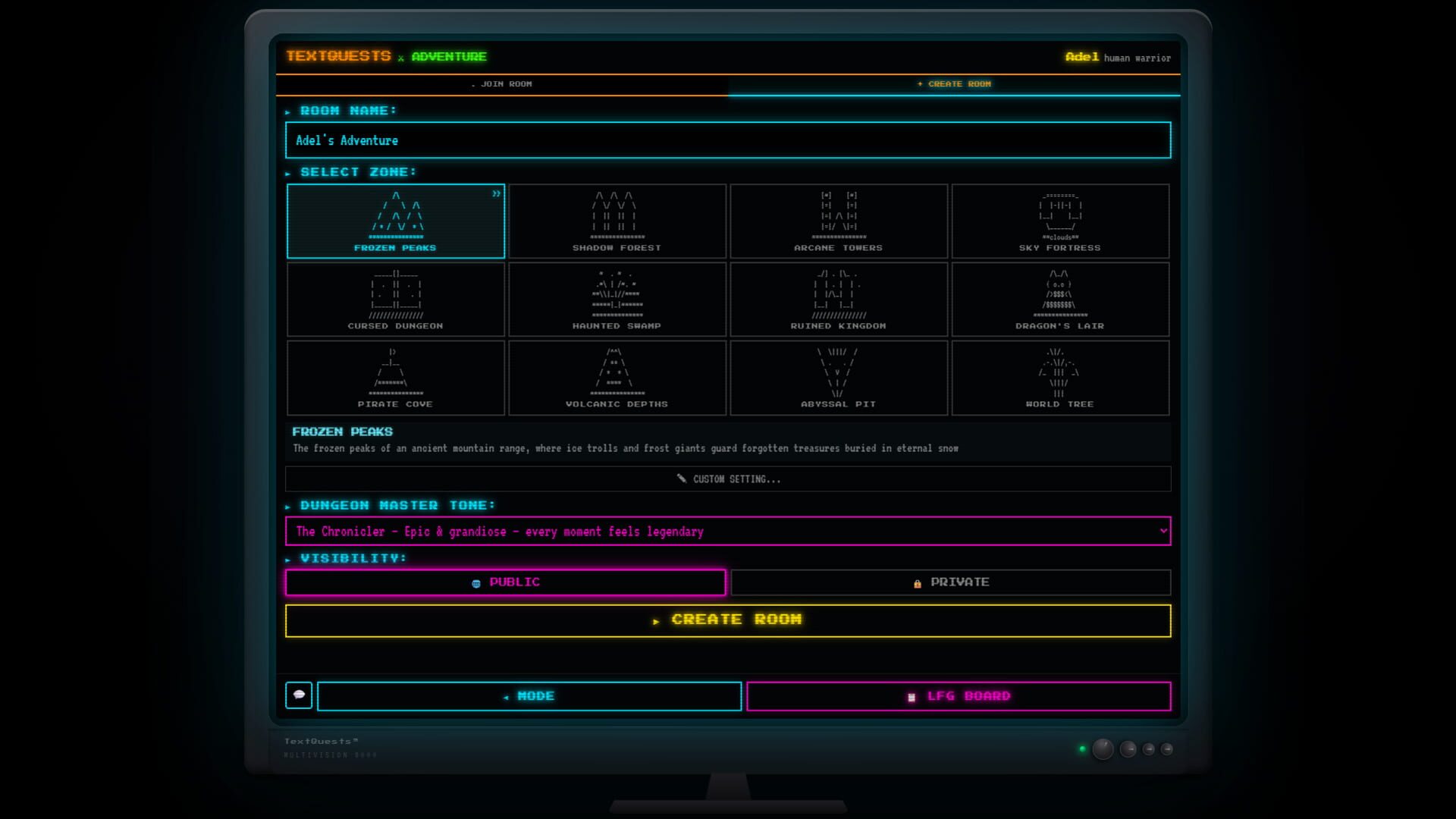Click the Adel's Adventure room name field
The width and height of the screenshot is (1456, 819).
[x=728, y=140]
